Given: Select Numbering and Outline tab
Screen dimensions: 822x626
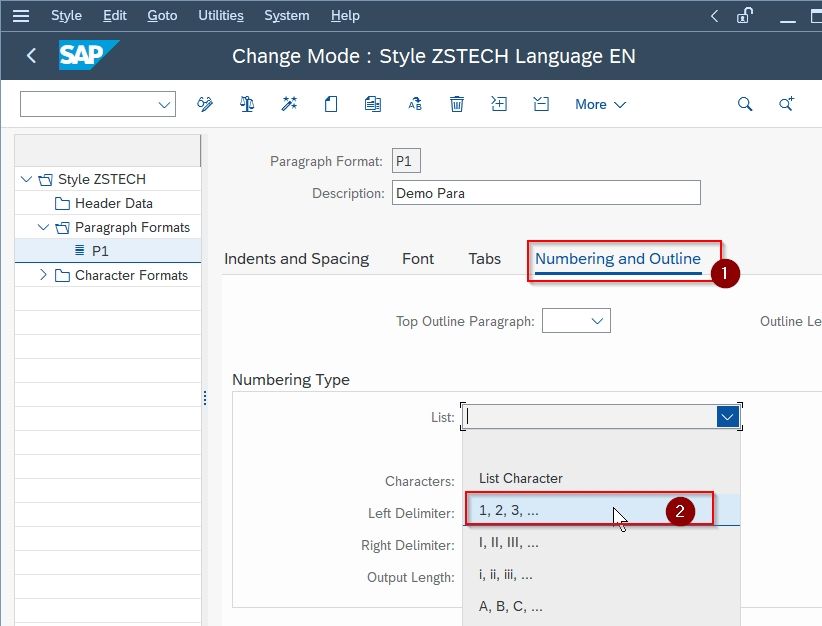Looking at the screenshot, I should (618, 258).
